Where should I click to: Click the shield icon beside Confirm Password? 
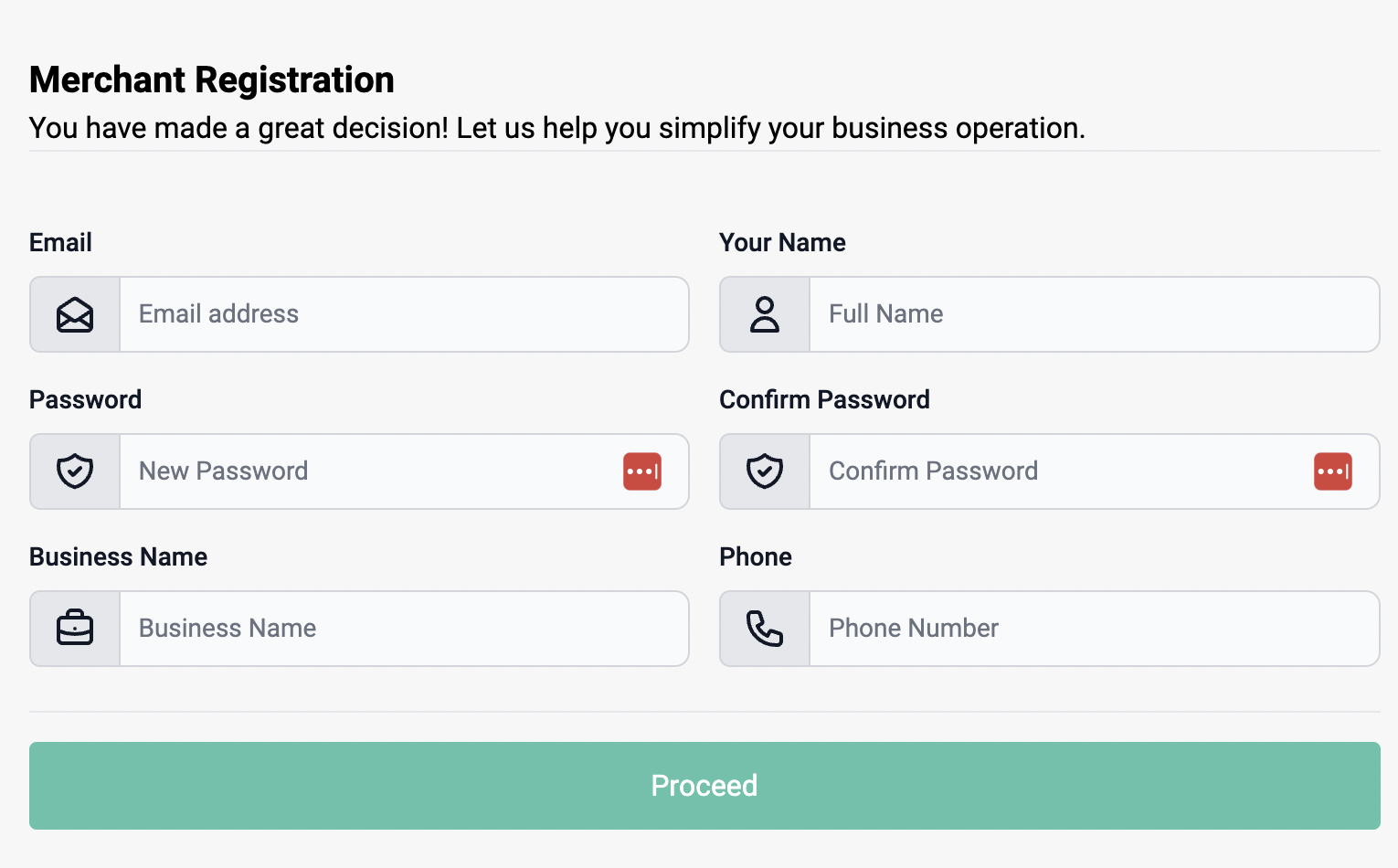point(764,471)
